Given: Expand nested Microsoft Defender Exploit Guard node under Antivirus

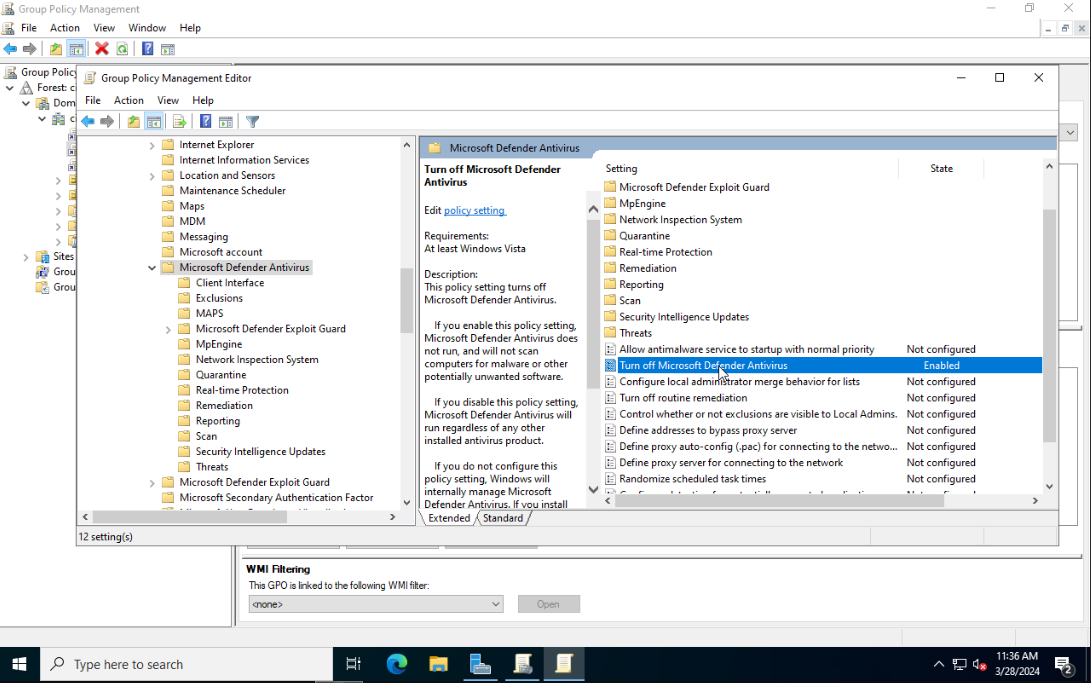Looking at the screenshot, I should pyautogui.click(x=168, y=330).
